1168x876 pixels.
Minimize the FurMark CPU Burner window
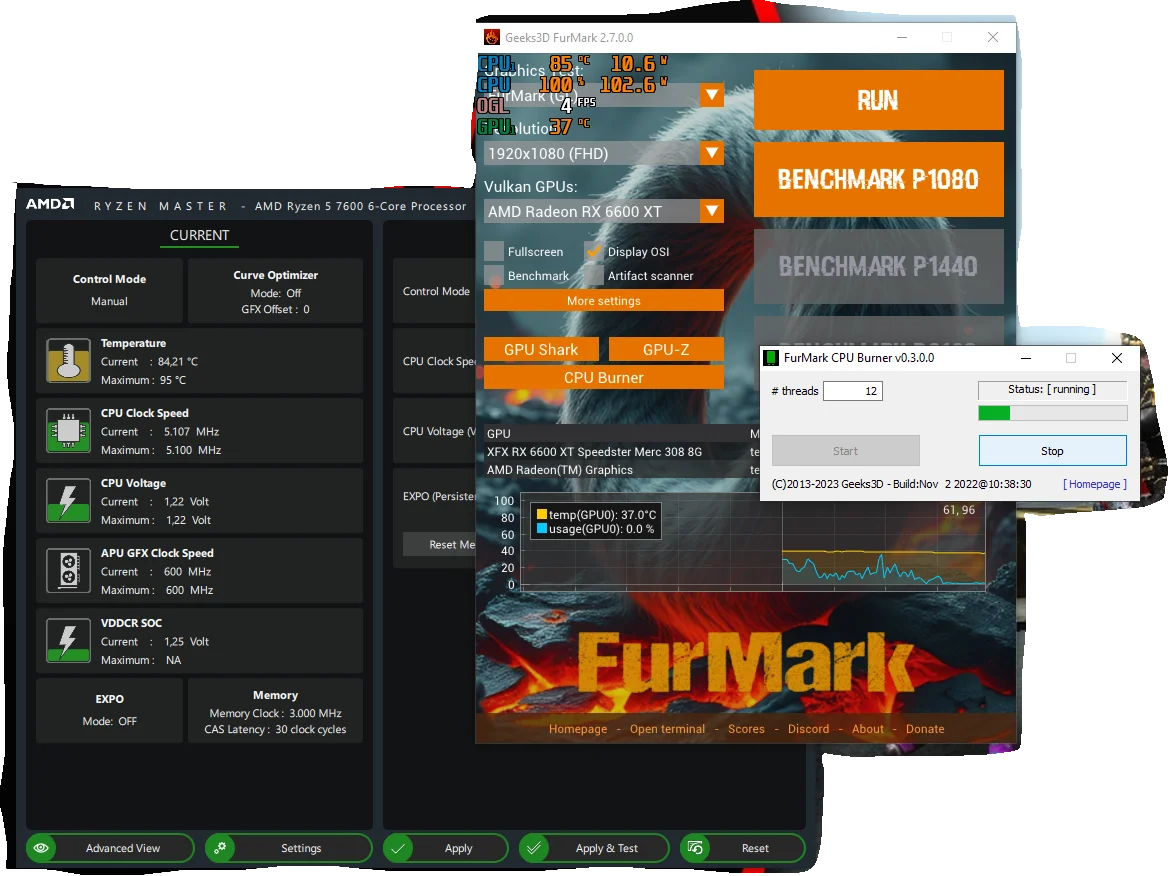(1026, 358)
